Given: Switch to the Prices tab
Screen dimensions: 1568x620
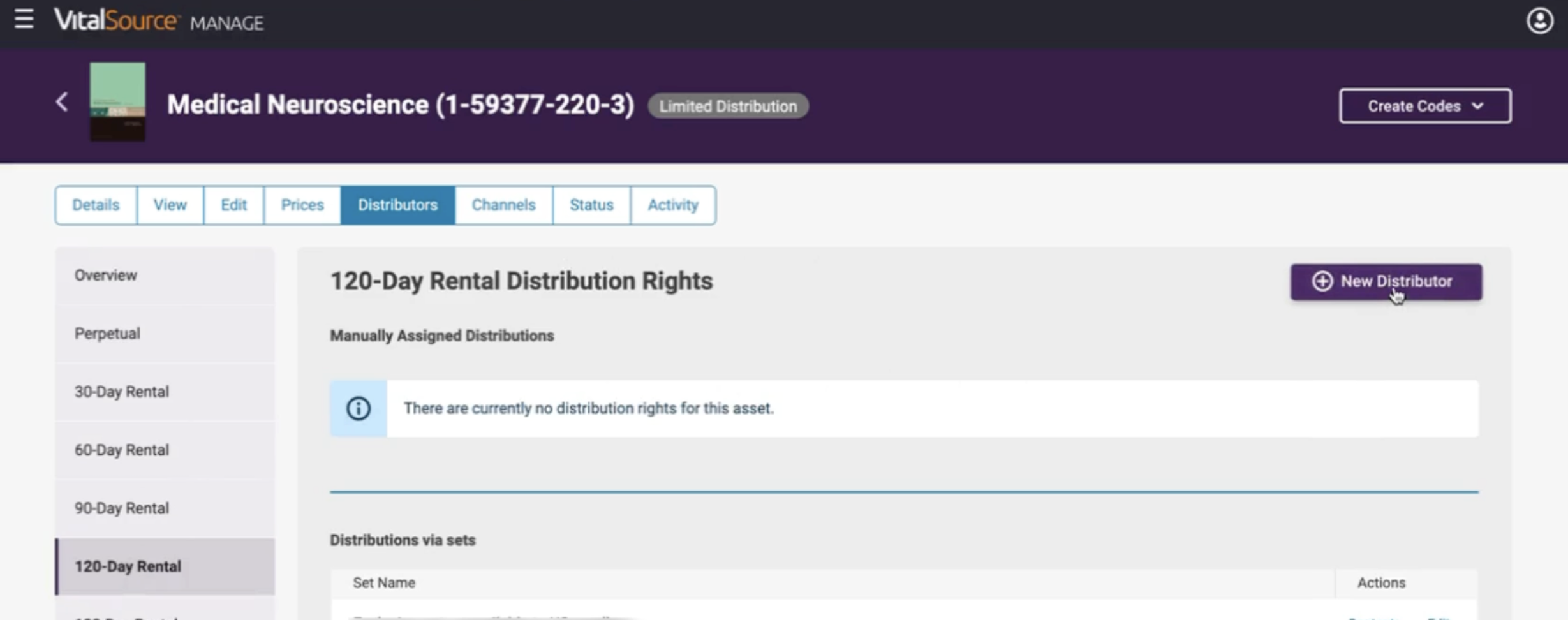Looking at the screenshot, I should coord(302,205).
